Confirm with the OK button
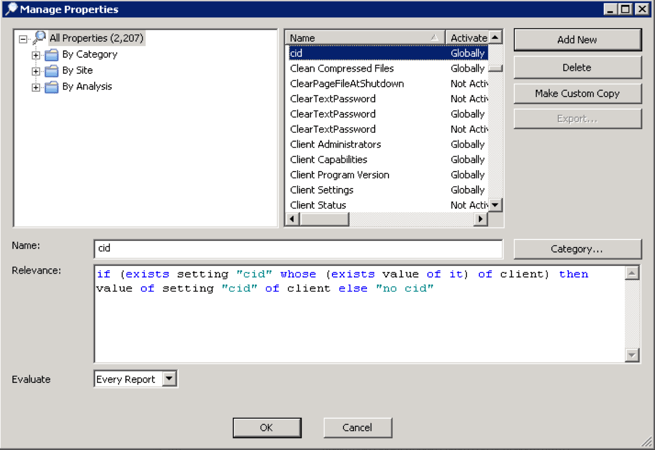 point(266,427)
